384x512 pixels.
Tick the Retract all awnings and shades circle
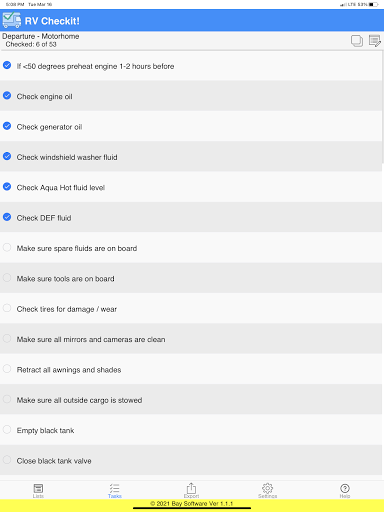pos(7,369)
